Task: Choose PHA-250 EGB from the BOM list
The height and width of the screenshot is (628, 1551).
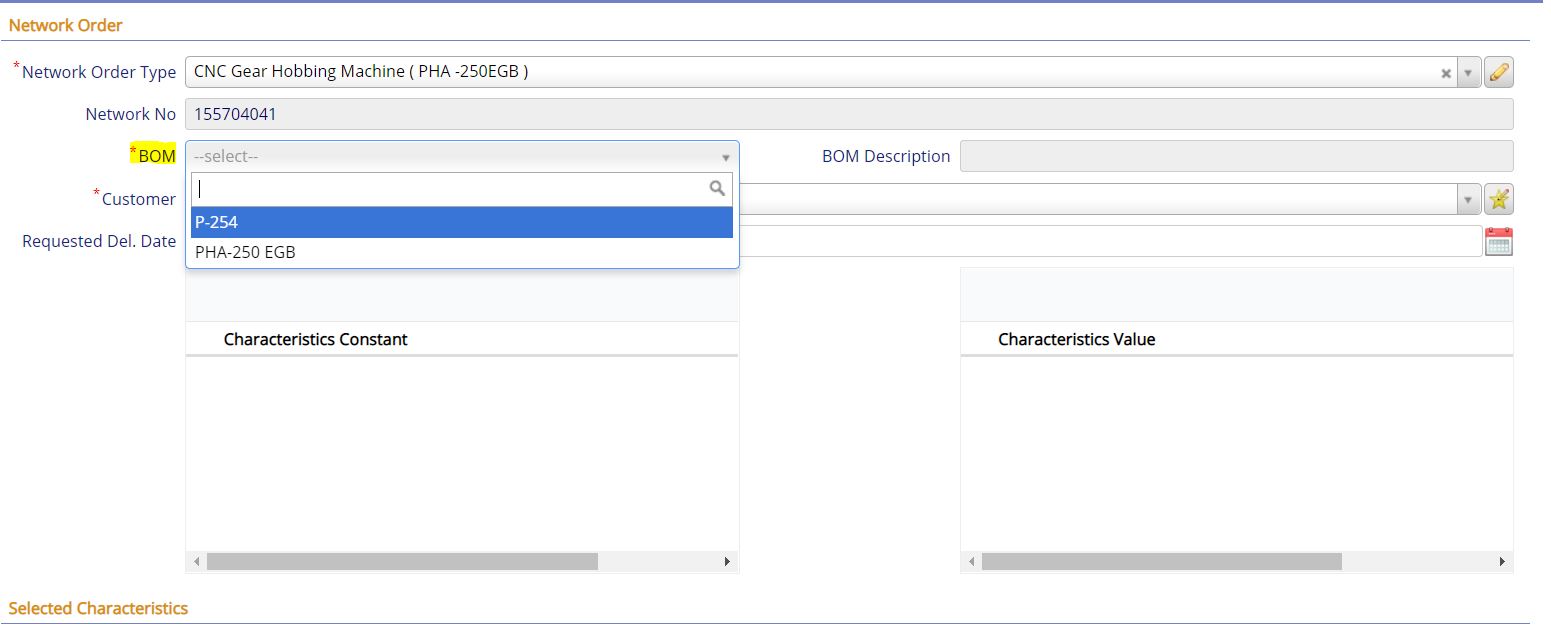Action: pos(462,252)
